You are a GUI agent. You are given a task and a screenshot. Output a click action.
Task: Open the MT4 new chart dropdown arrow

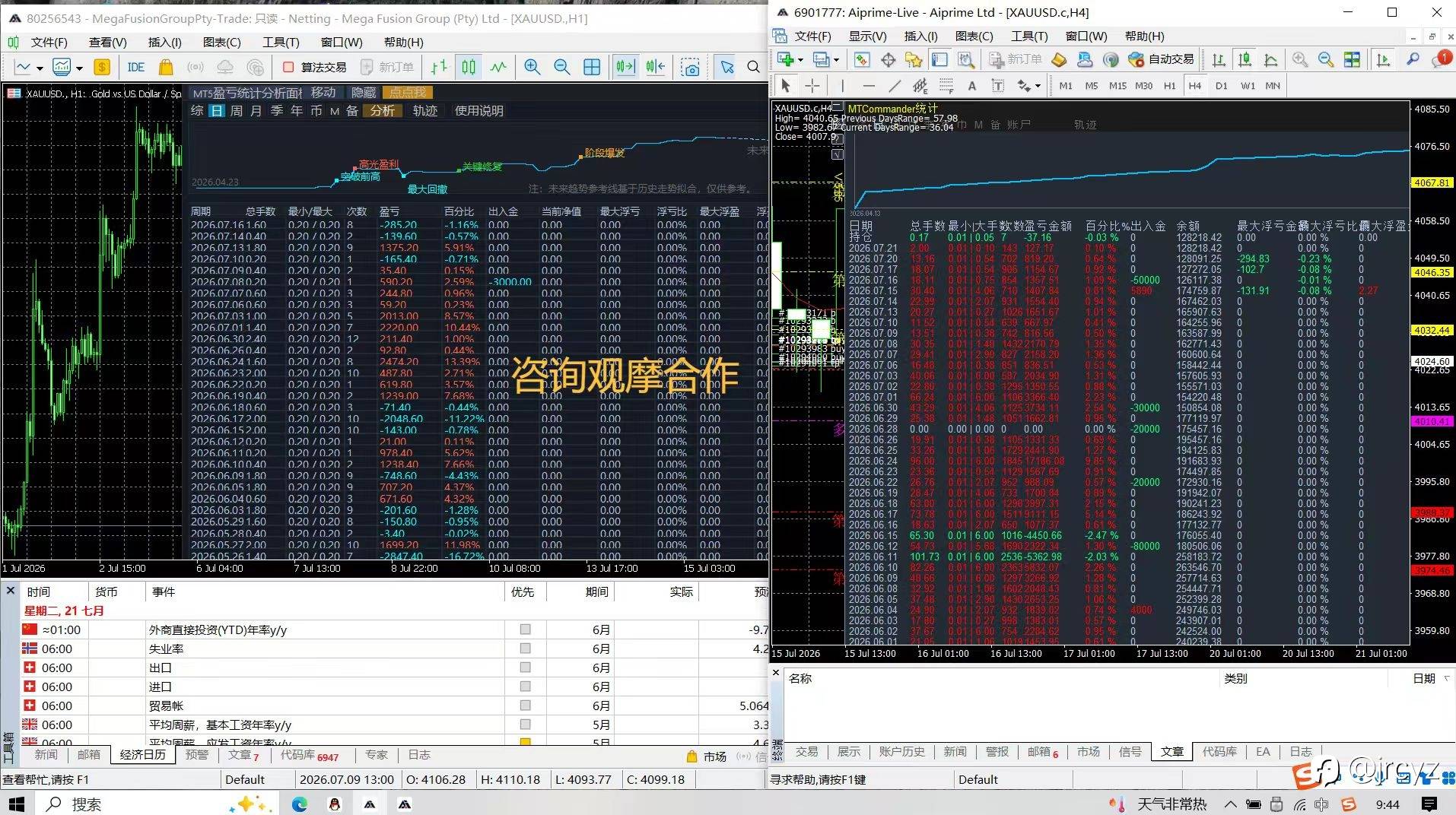click(x=800, y=59)
